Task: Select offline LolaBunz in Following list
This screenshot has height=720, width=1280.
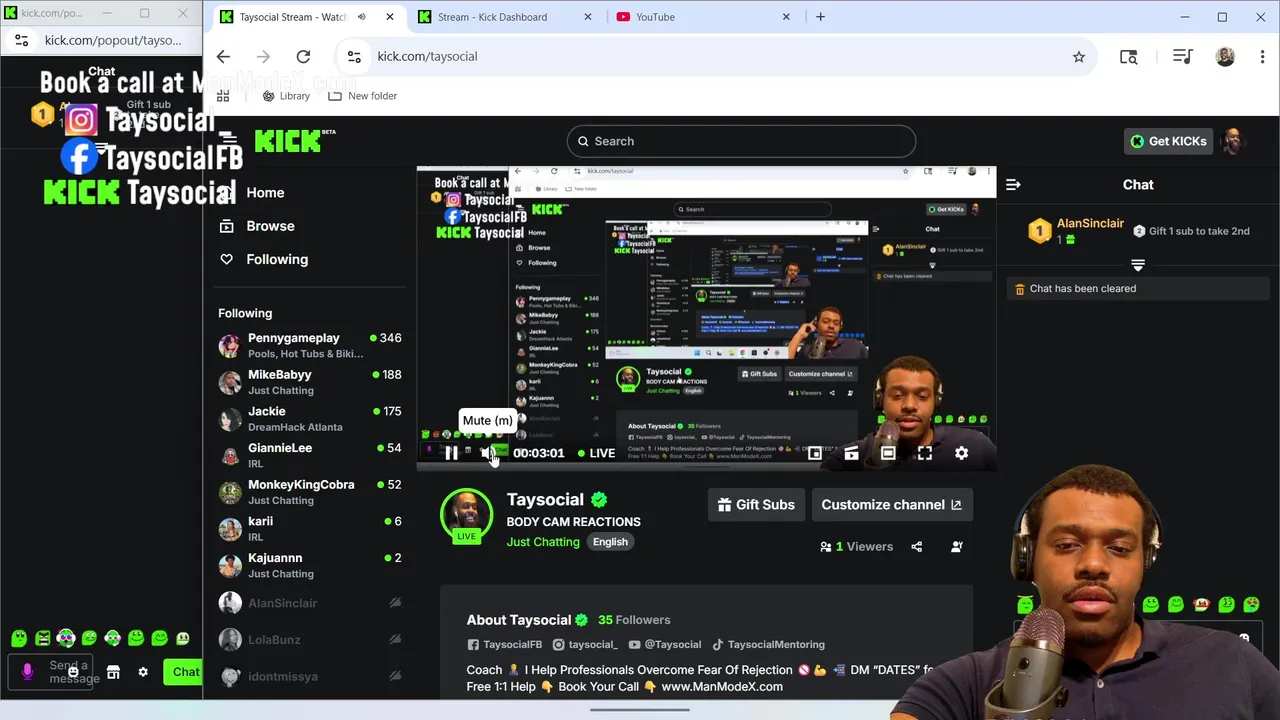Action: [x=310, y=640]
